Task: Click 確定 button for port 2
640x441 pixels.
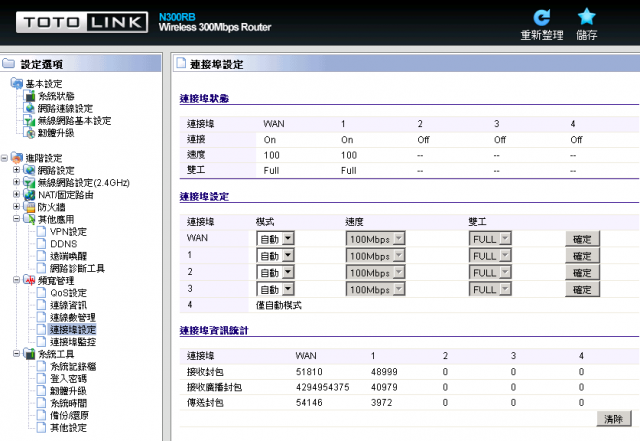Action: (x=582, y=272)
